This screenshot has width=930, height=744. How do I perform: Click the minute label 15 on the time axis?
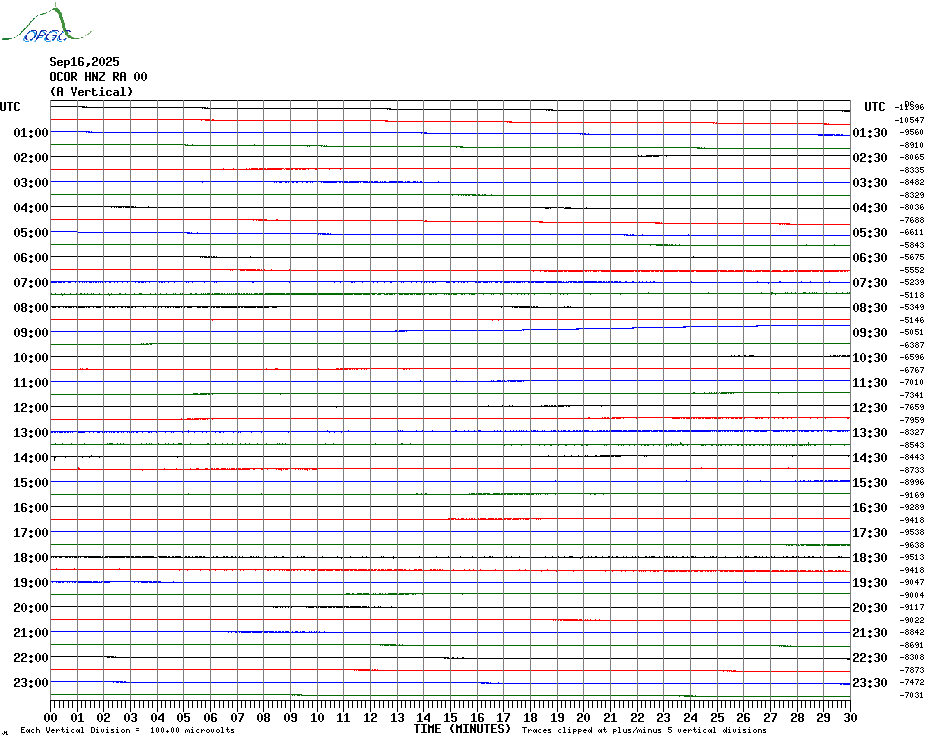click(450, 717)
